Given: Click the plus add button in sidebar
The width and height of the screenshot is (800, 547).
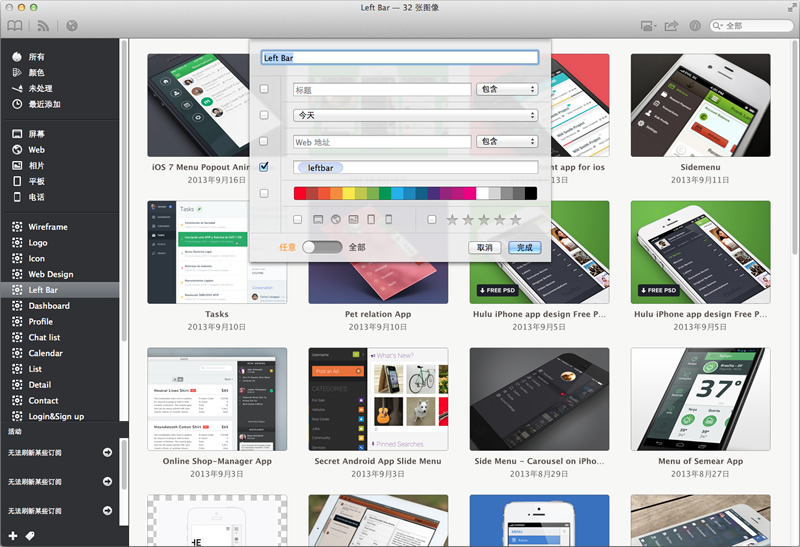Looking at the screenshot, I should tap(13, 535).
